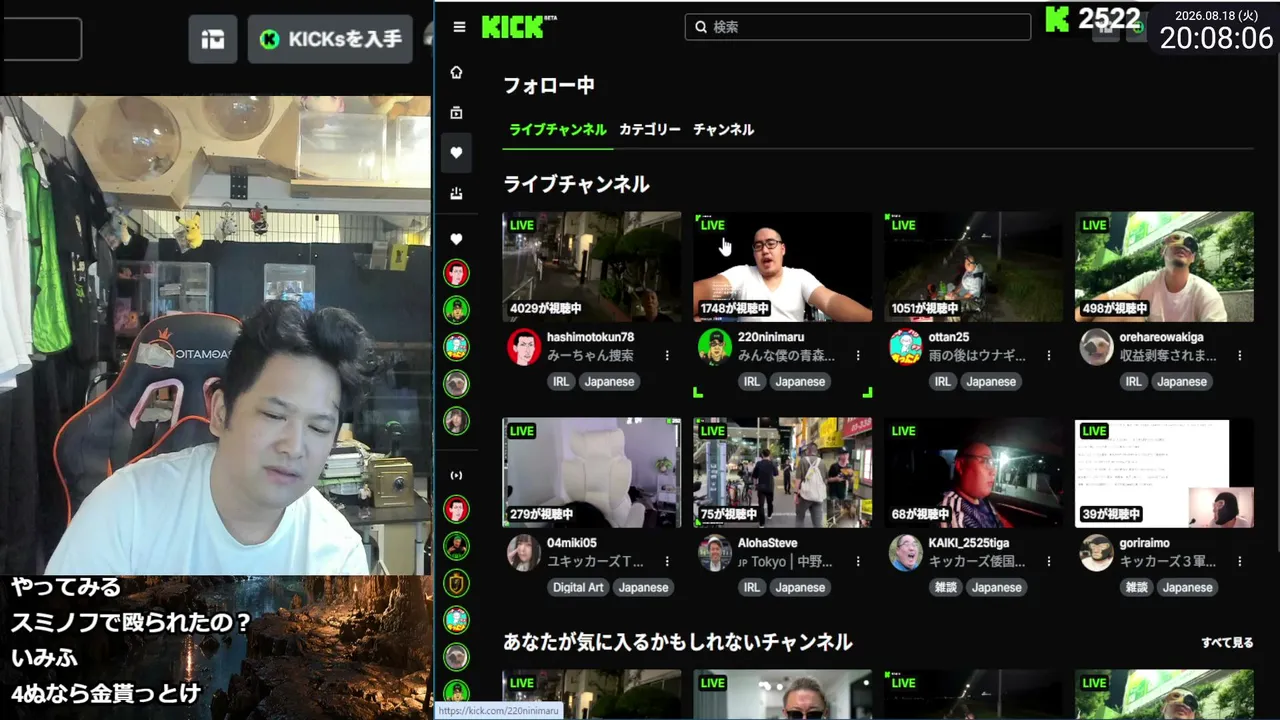Click KAIKI_2525tiga avatar beside stream title

tap(906, 553)
